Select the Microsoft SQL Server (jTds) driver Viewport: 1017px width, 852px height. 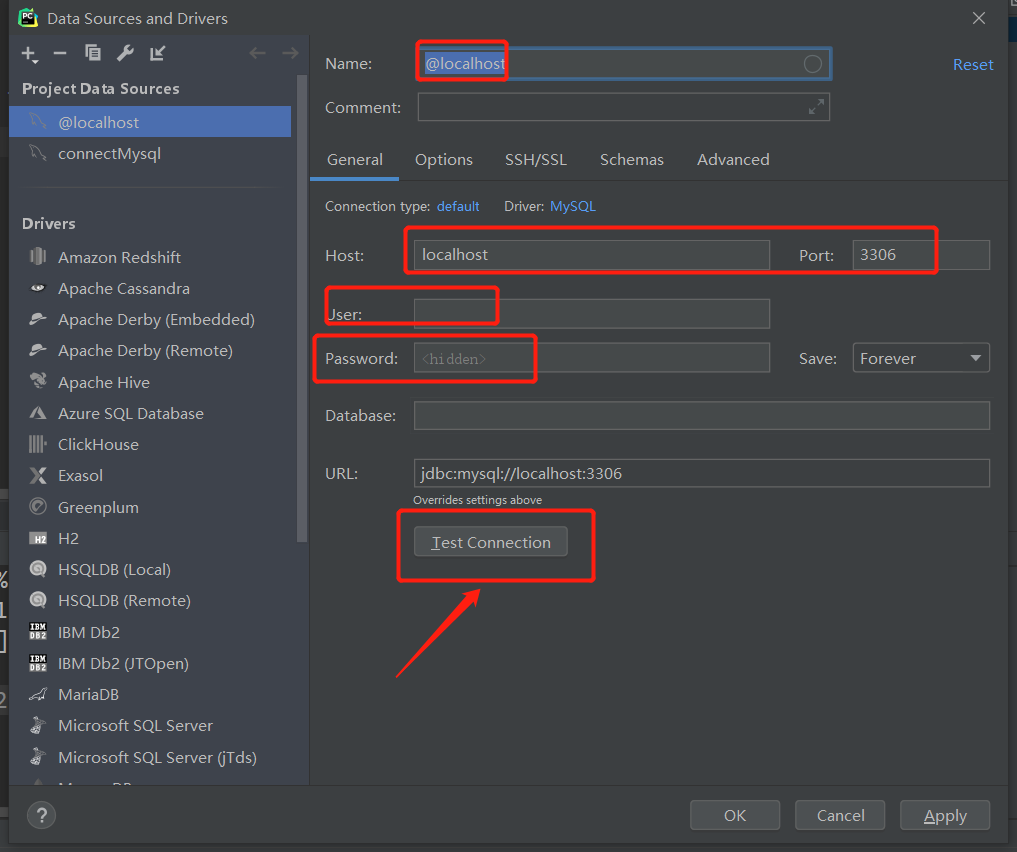[x=150, y=758]
